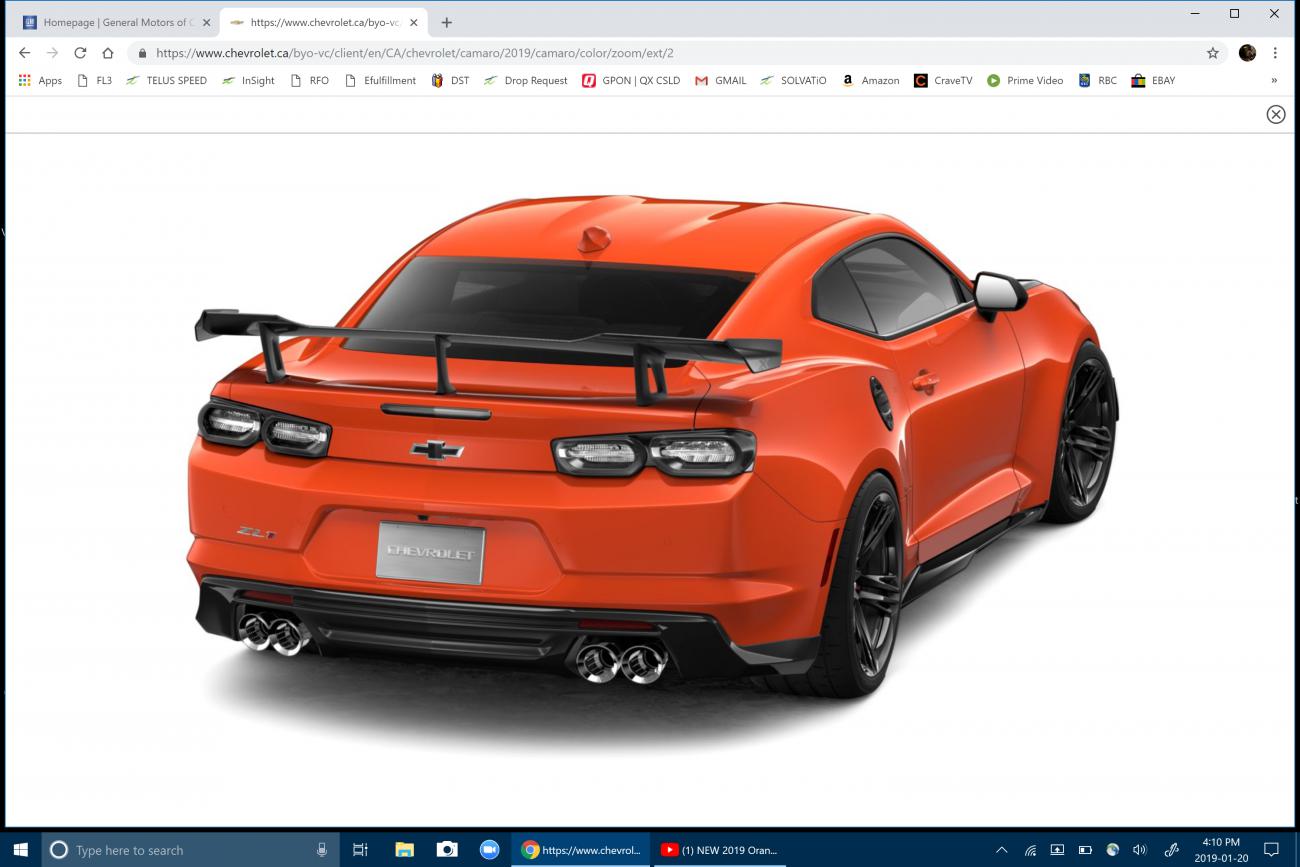Image resolution: width=1300 pixels, height=867 pixels.
Task: Navigate back to the previous page
Action: (24, 53)
